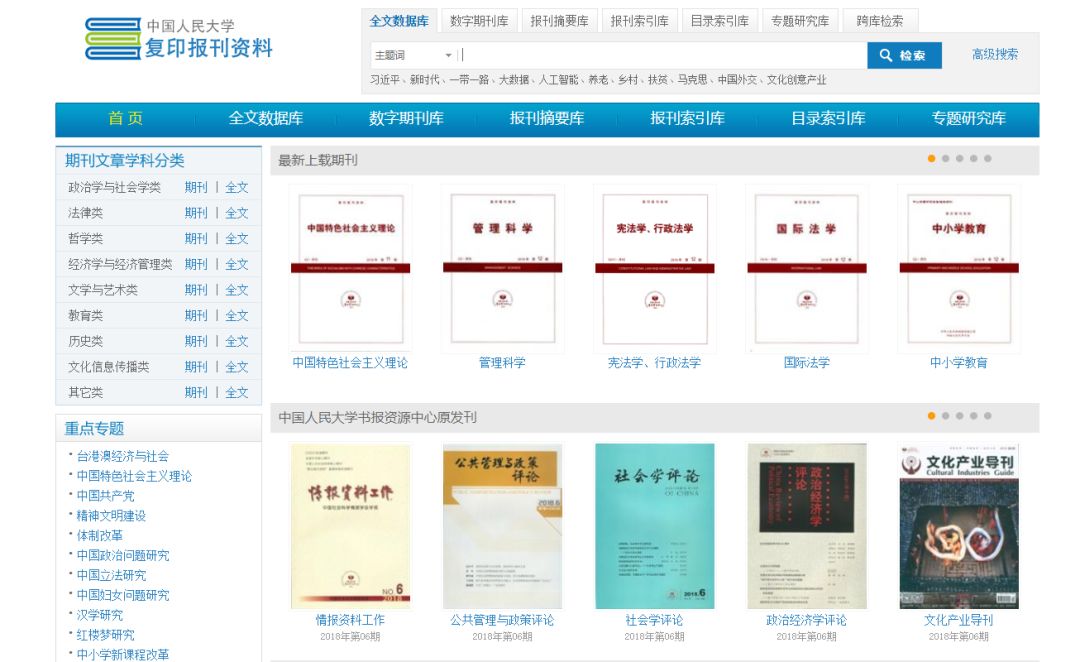The height and width of the screenshot is (662, 1080).
Task: Click the 大数据 hot keyword
Action: 514,80
